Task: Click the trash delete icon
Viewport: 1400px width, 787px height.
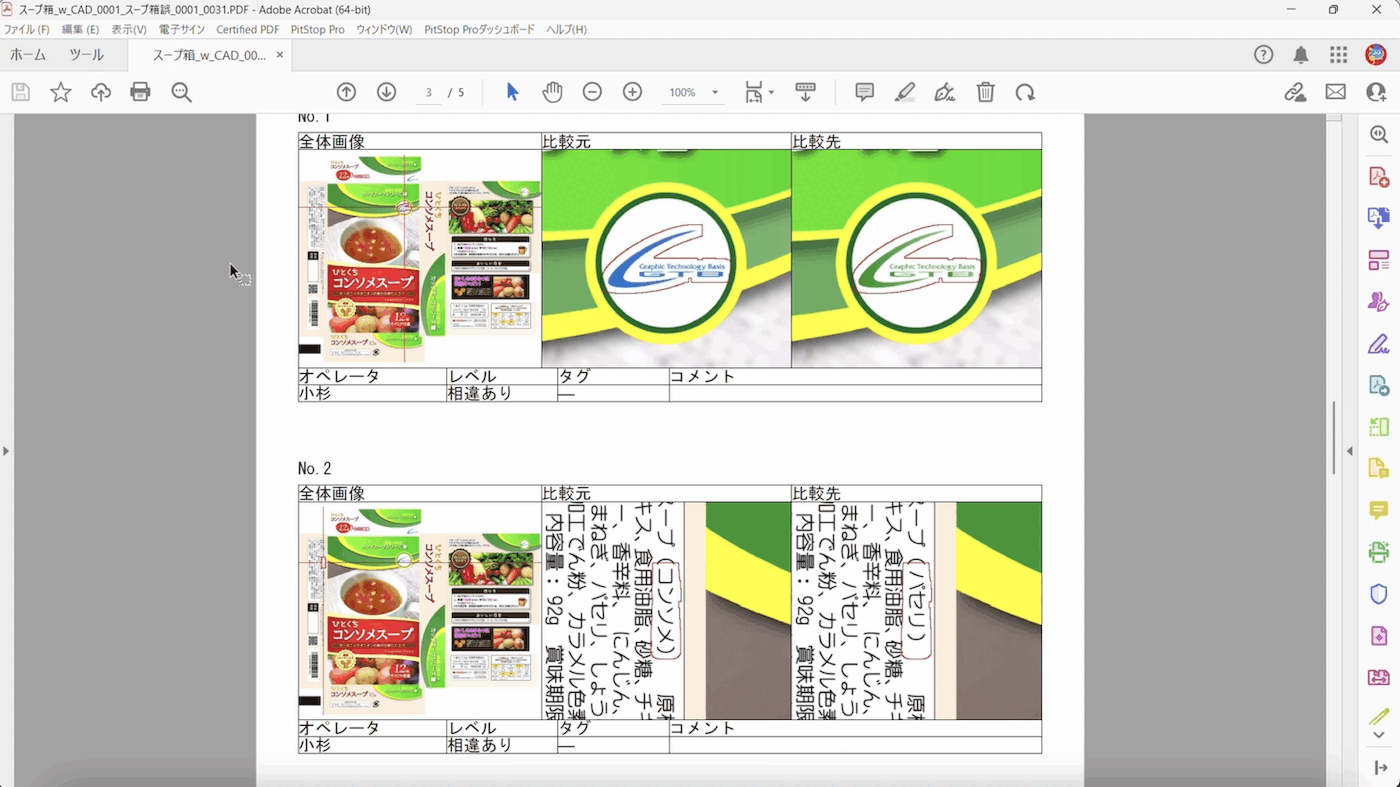Action: 985,92
